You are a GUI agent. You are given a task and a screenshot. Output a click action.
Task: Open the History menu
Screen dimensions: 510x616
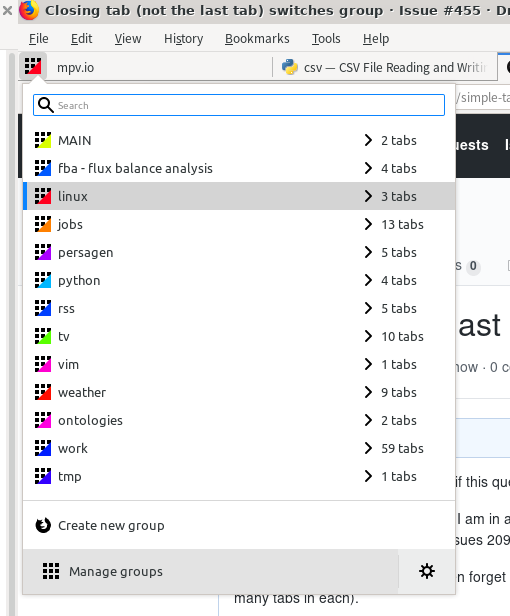click(x=183, y=38)
